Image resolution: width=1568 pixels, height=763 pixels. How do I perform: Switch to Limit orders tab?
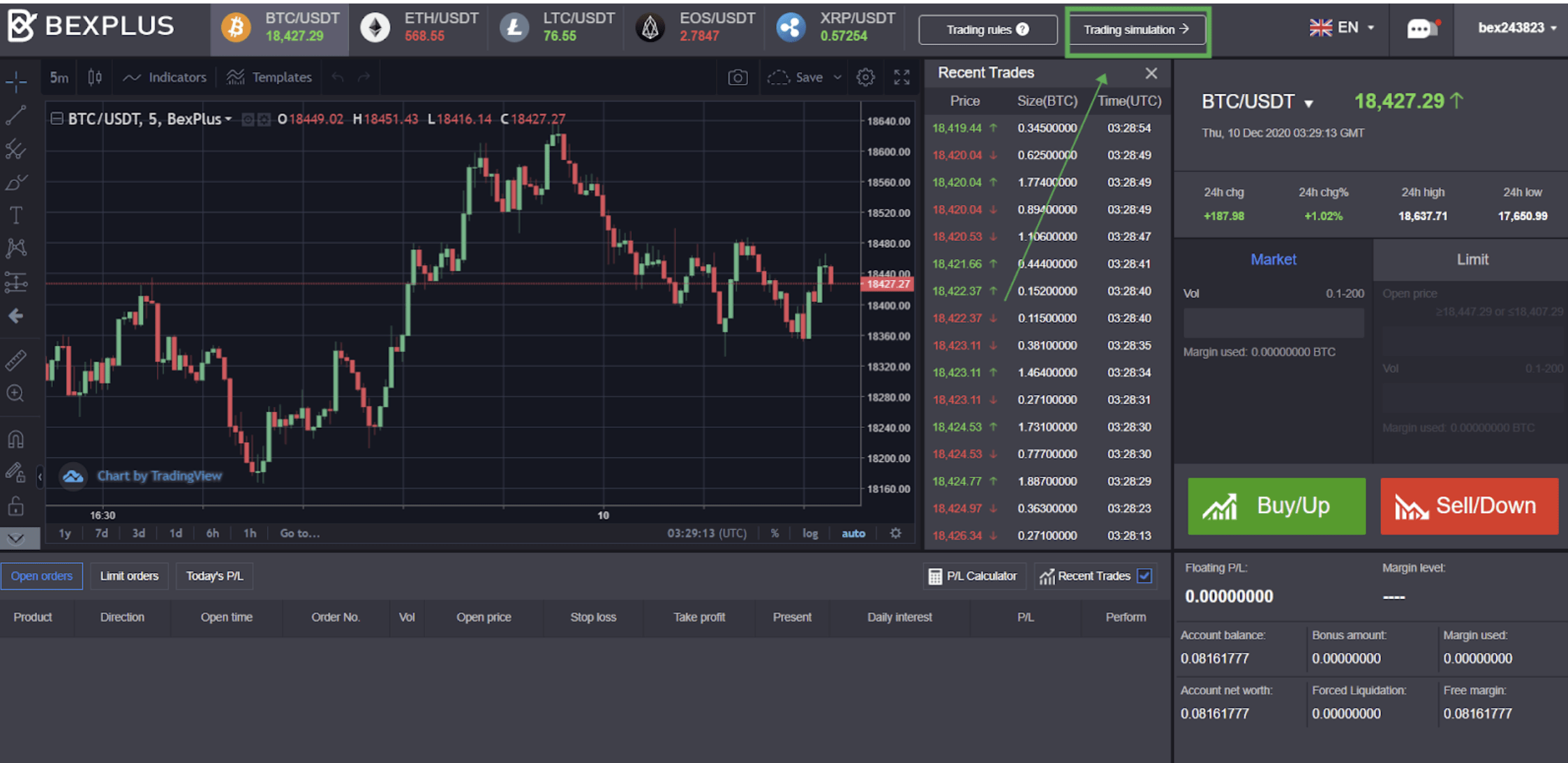(129, 576)
